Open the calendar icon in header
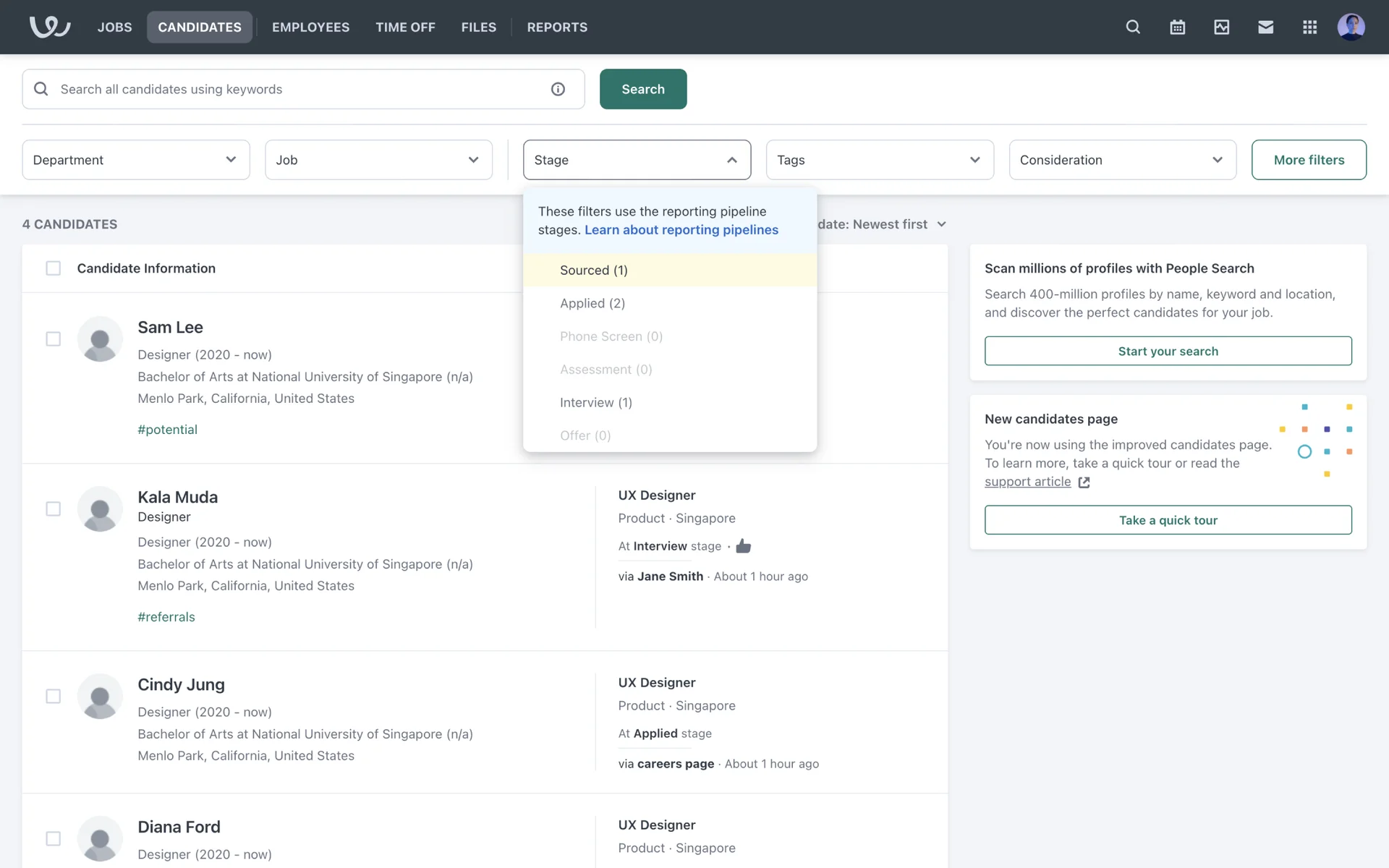Image resolution: width=1389 pixels, height=868 pixels. 1177,27
